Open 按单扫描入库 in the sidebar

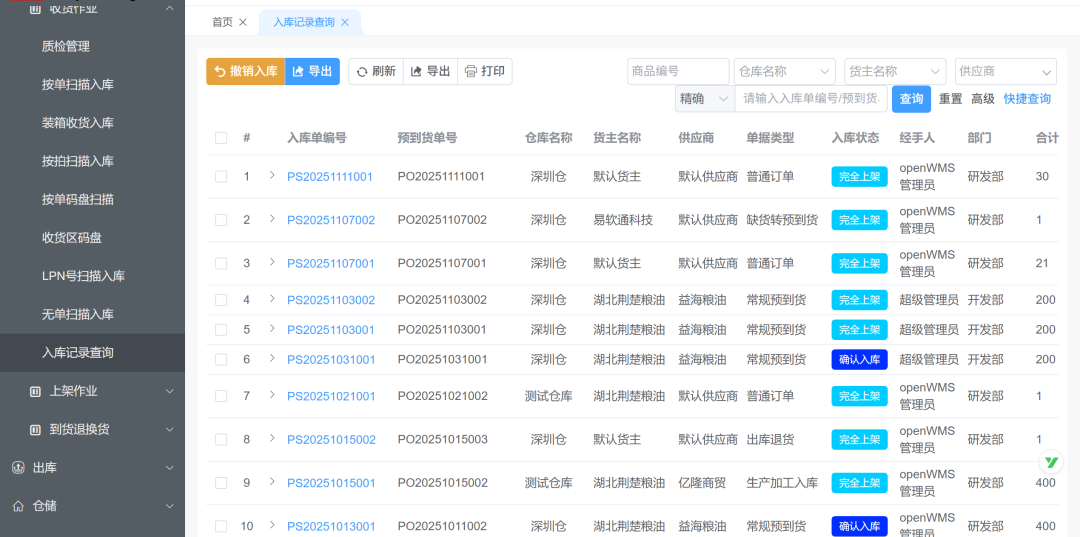pos(78,85)
